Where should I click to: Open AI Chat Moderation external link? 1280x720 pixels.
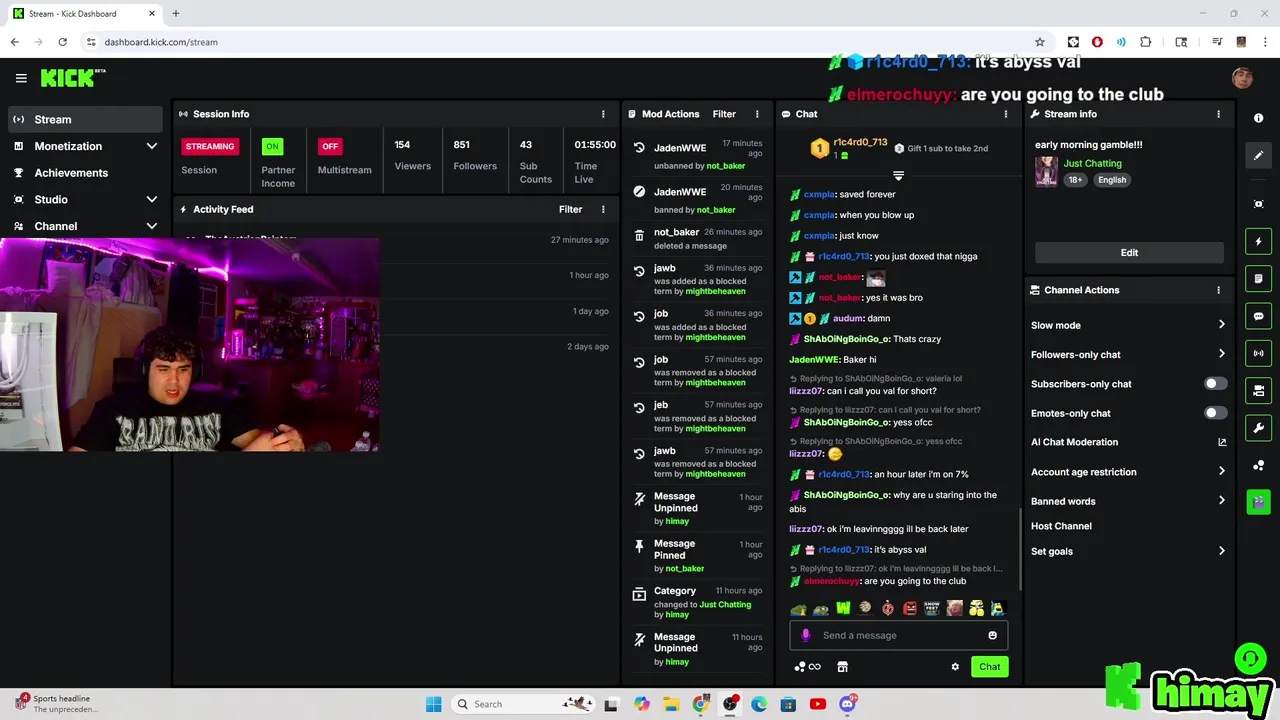[1222, 442]
